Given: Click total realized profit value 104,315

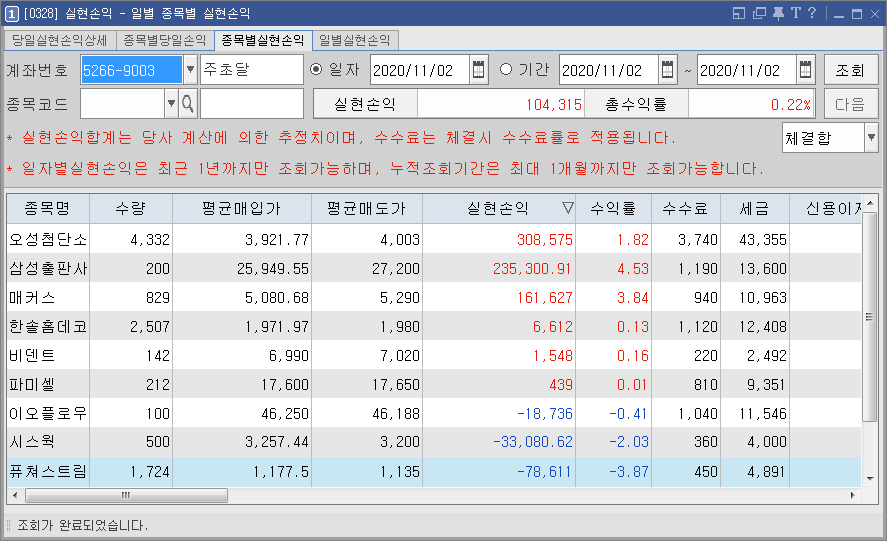Looking at the screenshot, I should click(501, 104).
